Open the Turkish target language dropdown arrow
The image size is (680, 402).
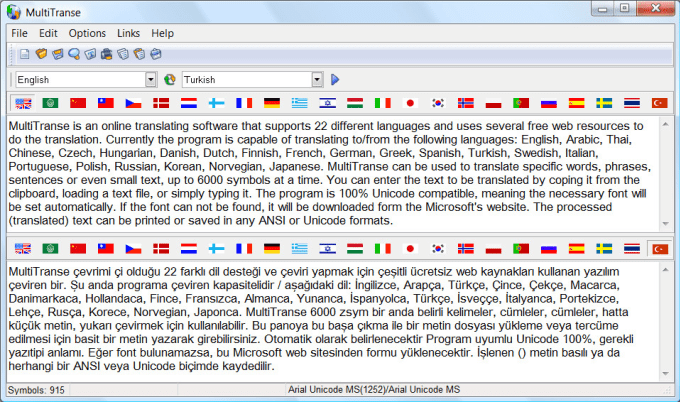pos(317,80)
